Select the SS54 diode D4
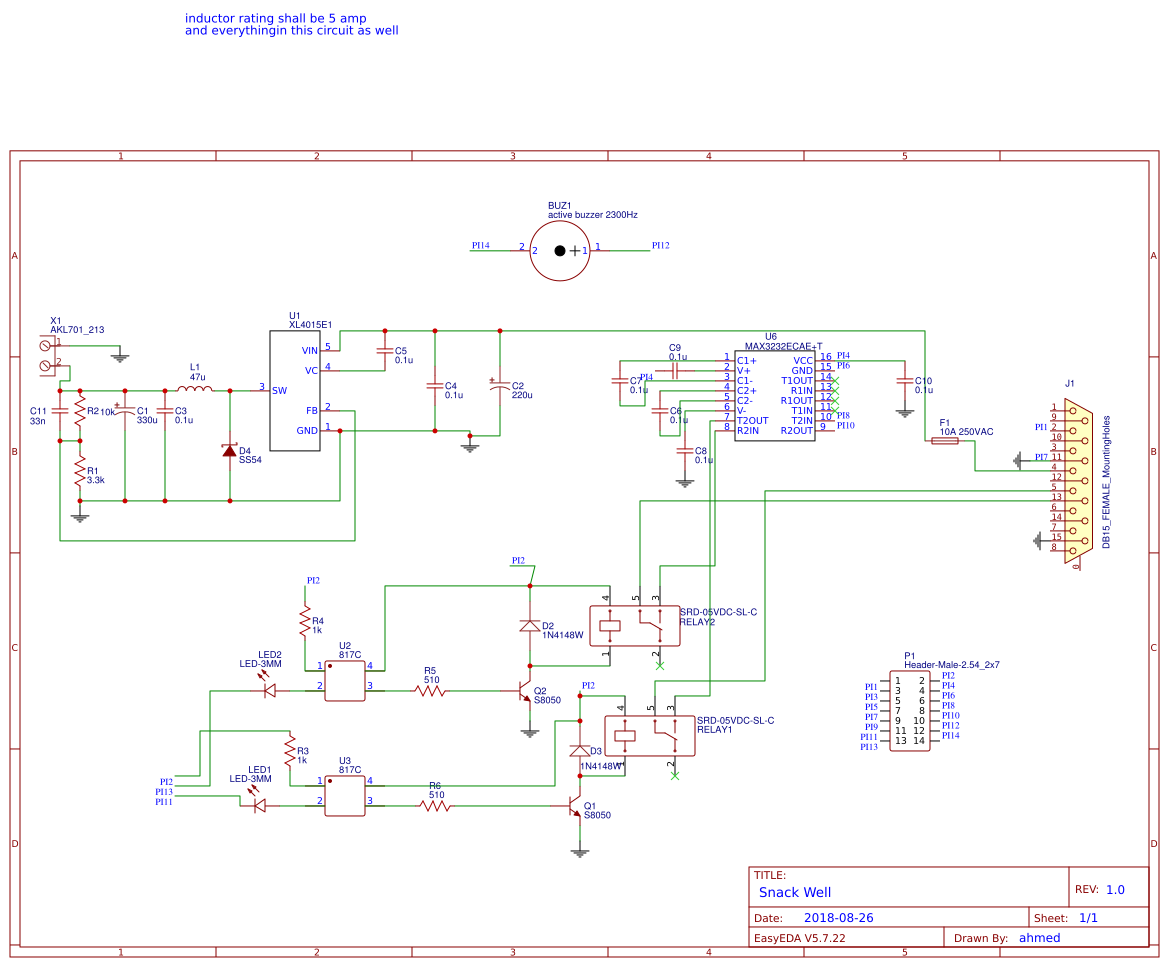 click(x=230, y=450)
